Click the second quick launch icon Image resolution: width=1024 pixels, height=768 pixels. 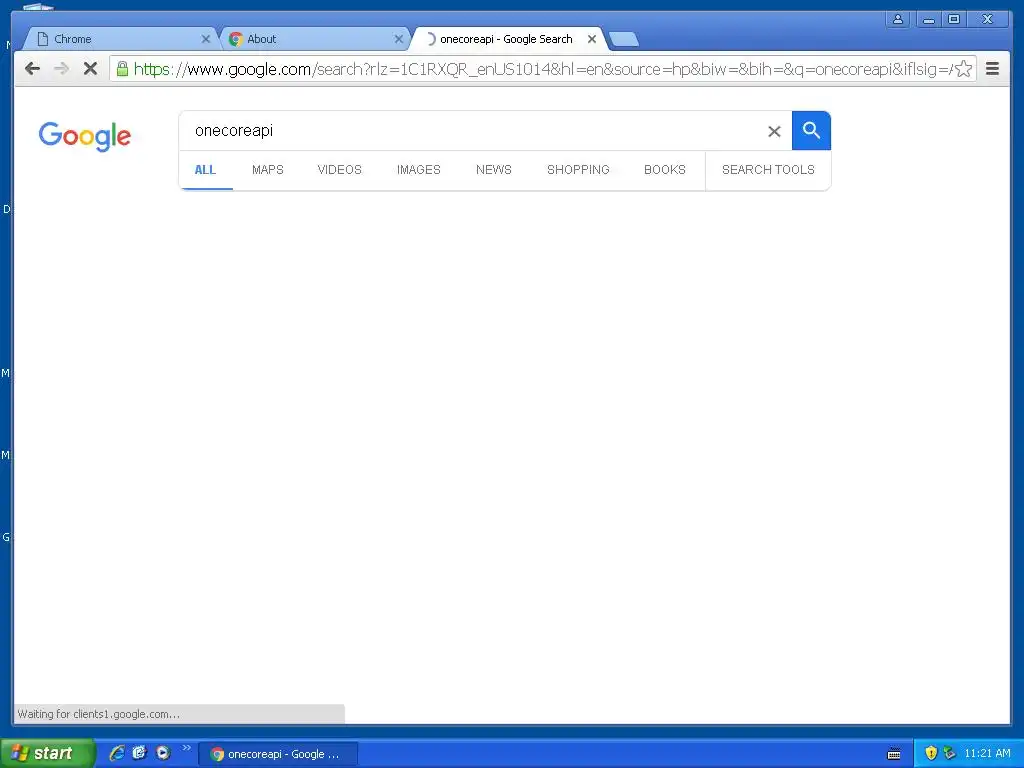[x=140, y=753]
